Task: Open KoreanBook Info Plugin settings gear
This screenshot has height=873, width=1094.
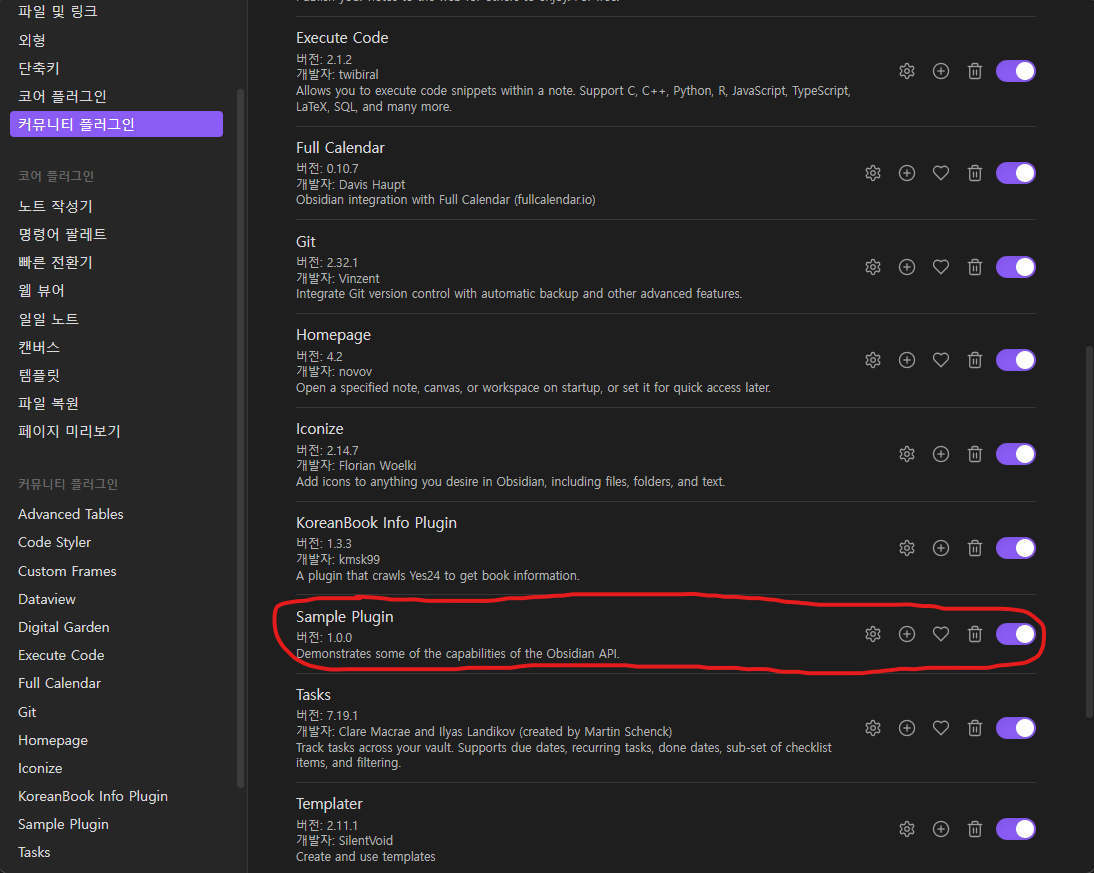Action: (x=906, y=548)
